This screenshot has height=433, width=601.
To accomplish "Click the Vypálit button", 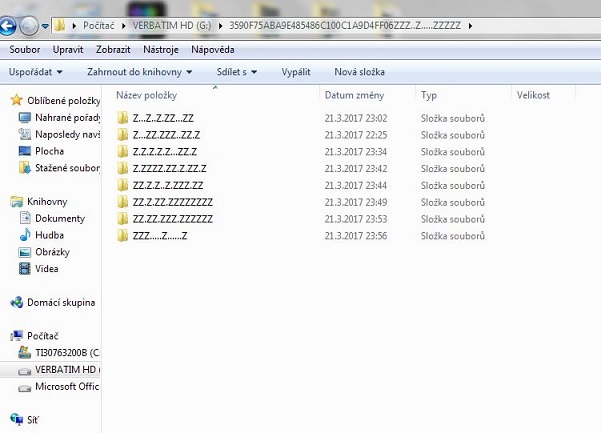I will (296, 72).
